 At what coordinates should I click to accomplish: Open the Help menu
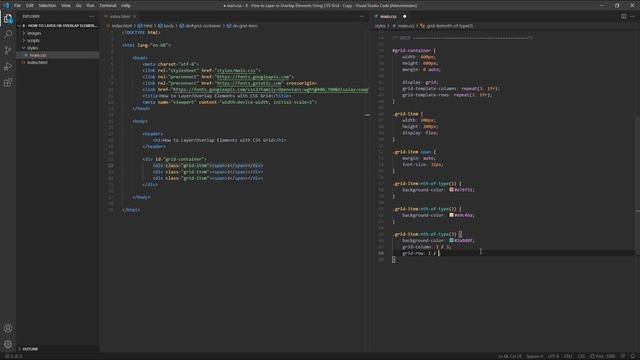126,6
